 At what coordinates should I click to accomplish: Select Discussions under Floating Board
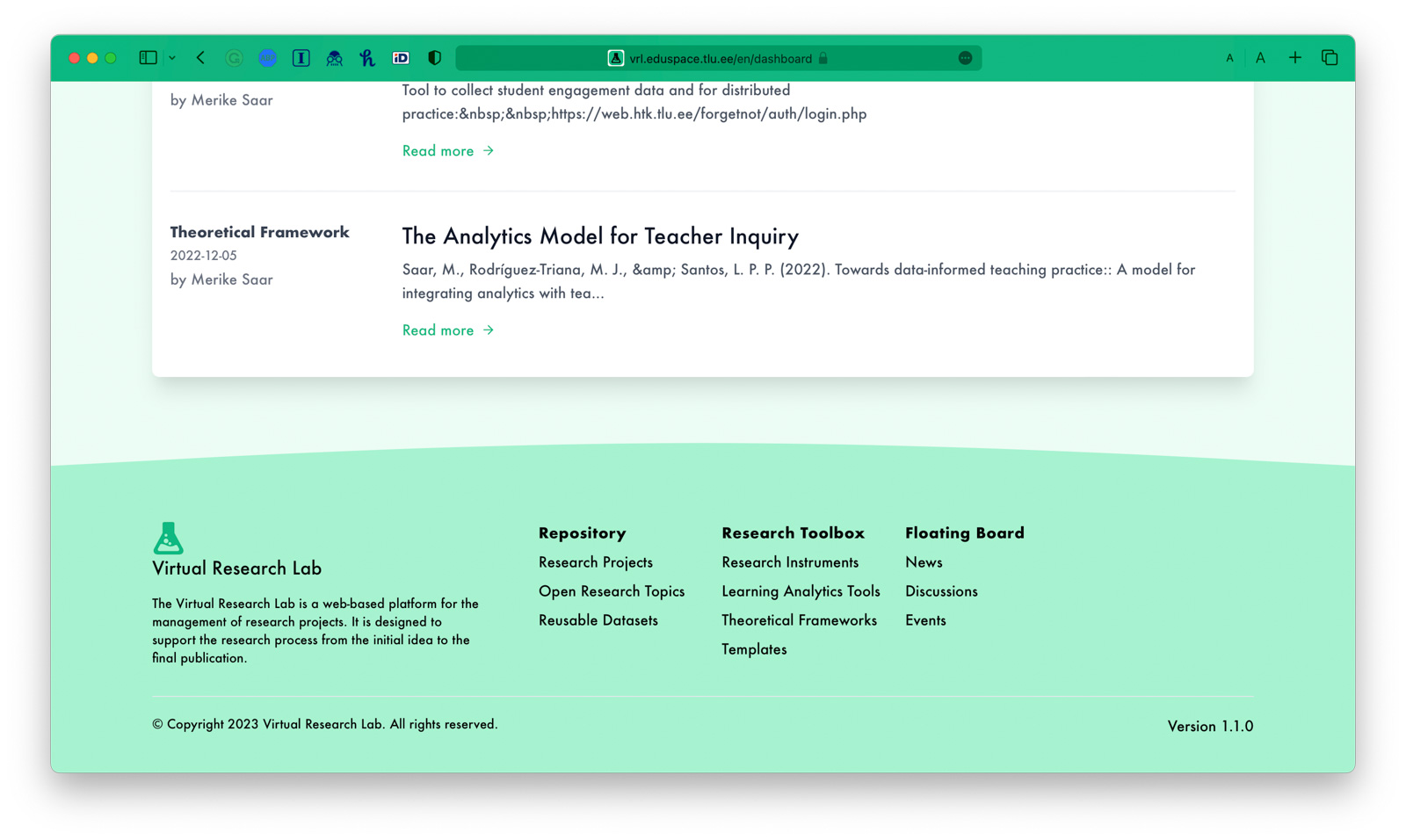(x=941, y=591)
